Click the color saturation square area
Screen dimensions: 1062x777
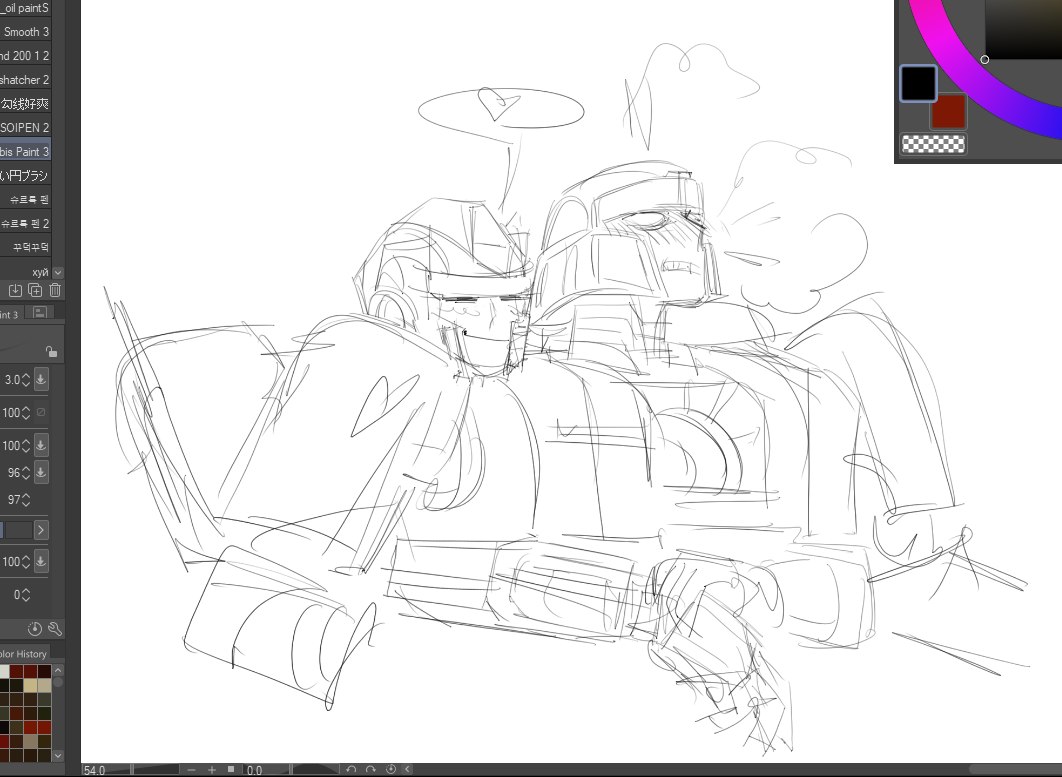1023,30
